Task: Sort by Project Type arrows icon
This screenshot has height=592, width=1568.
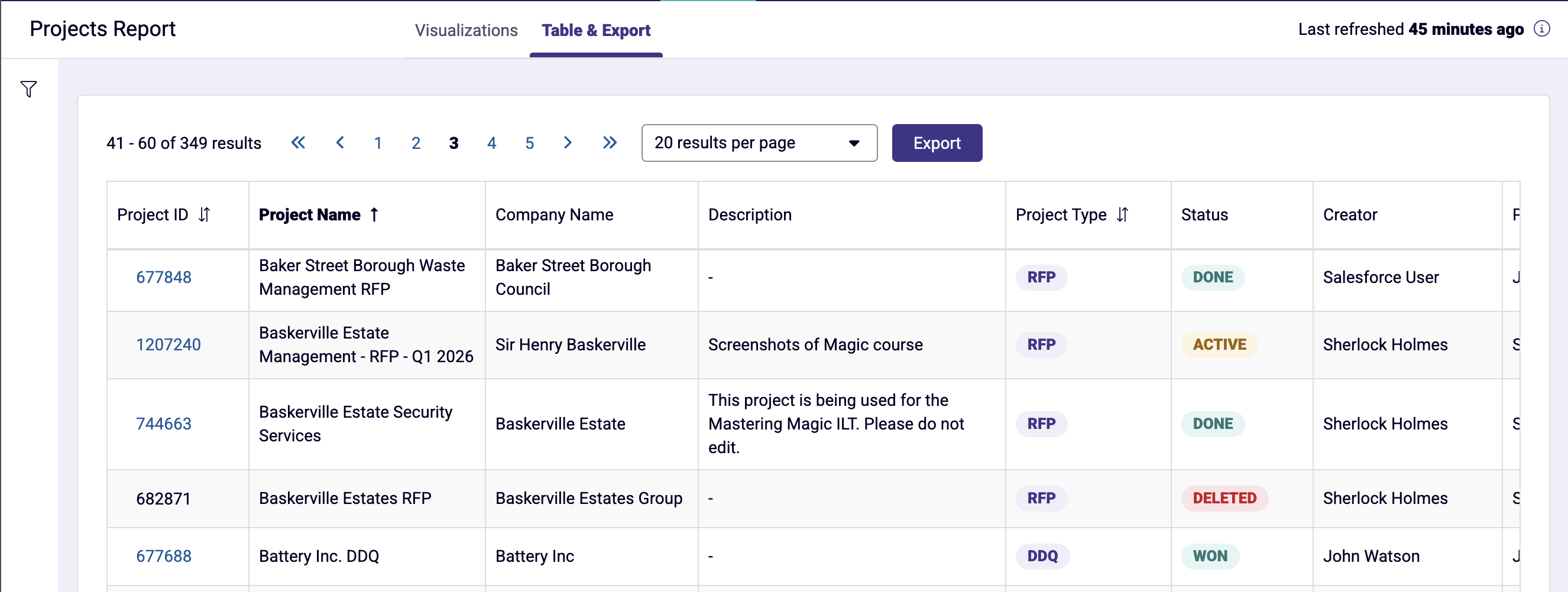Action: point(1122,214)
